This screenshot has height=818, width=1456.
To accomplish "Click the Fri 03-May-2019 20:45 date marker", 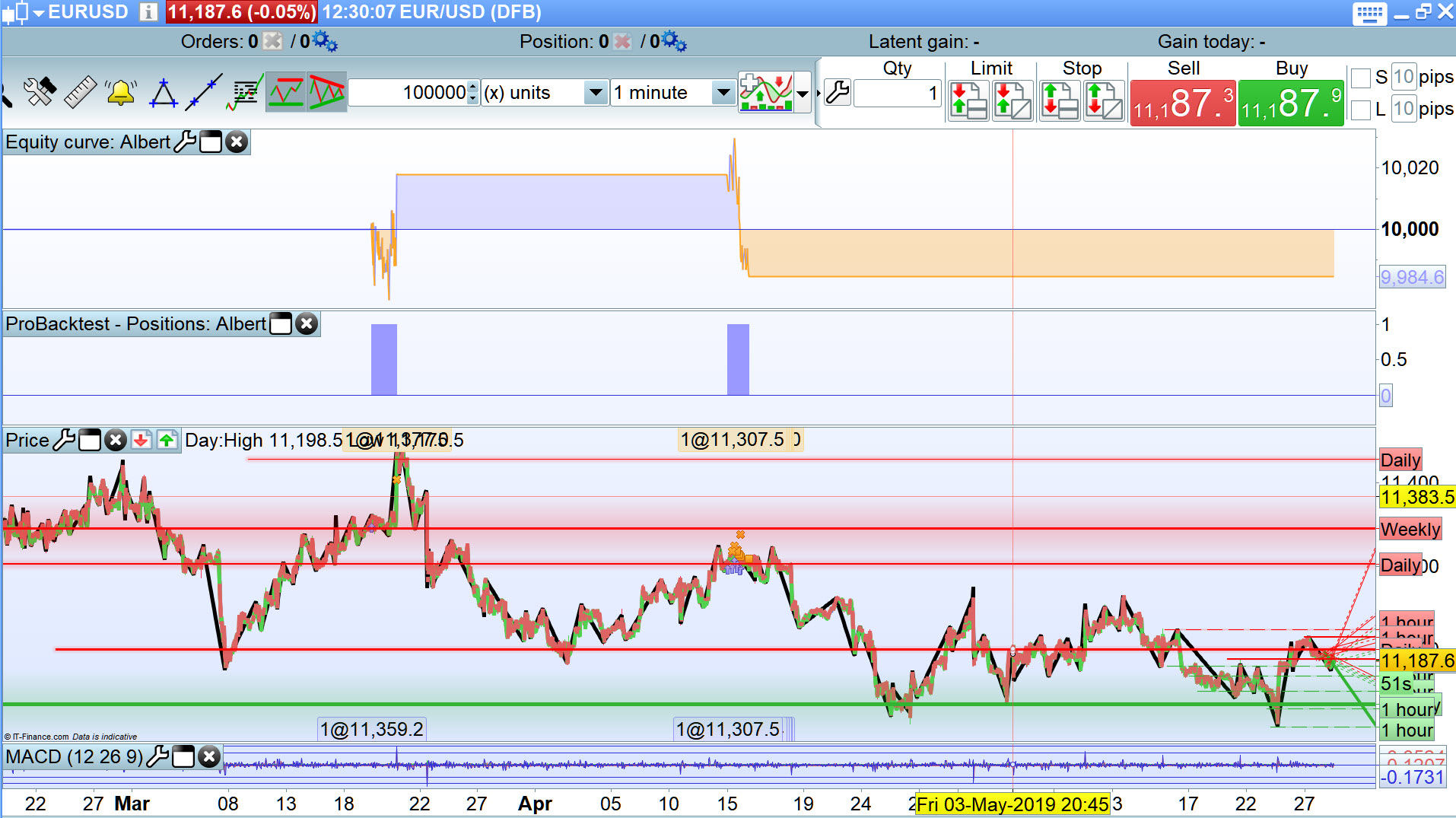I will point(1013,804).
